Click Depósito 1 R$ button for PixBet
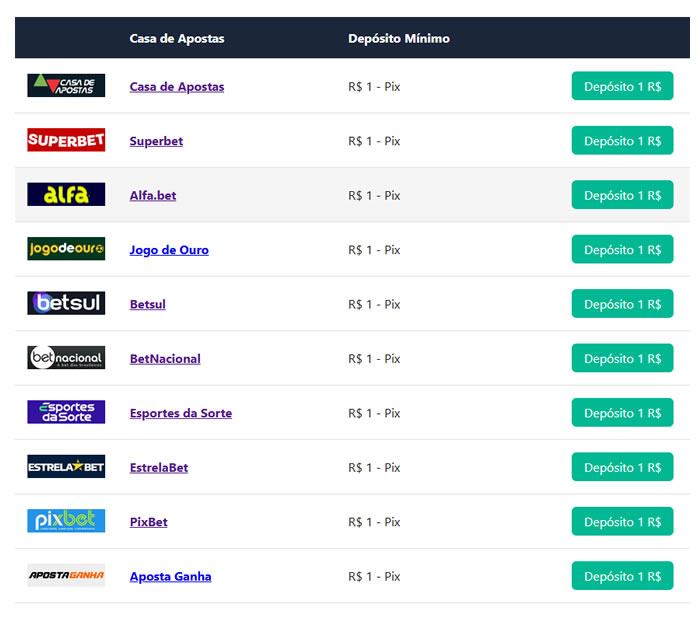700x622 pixels. (622, 522)
